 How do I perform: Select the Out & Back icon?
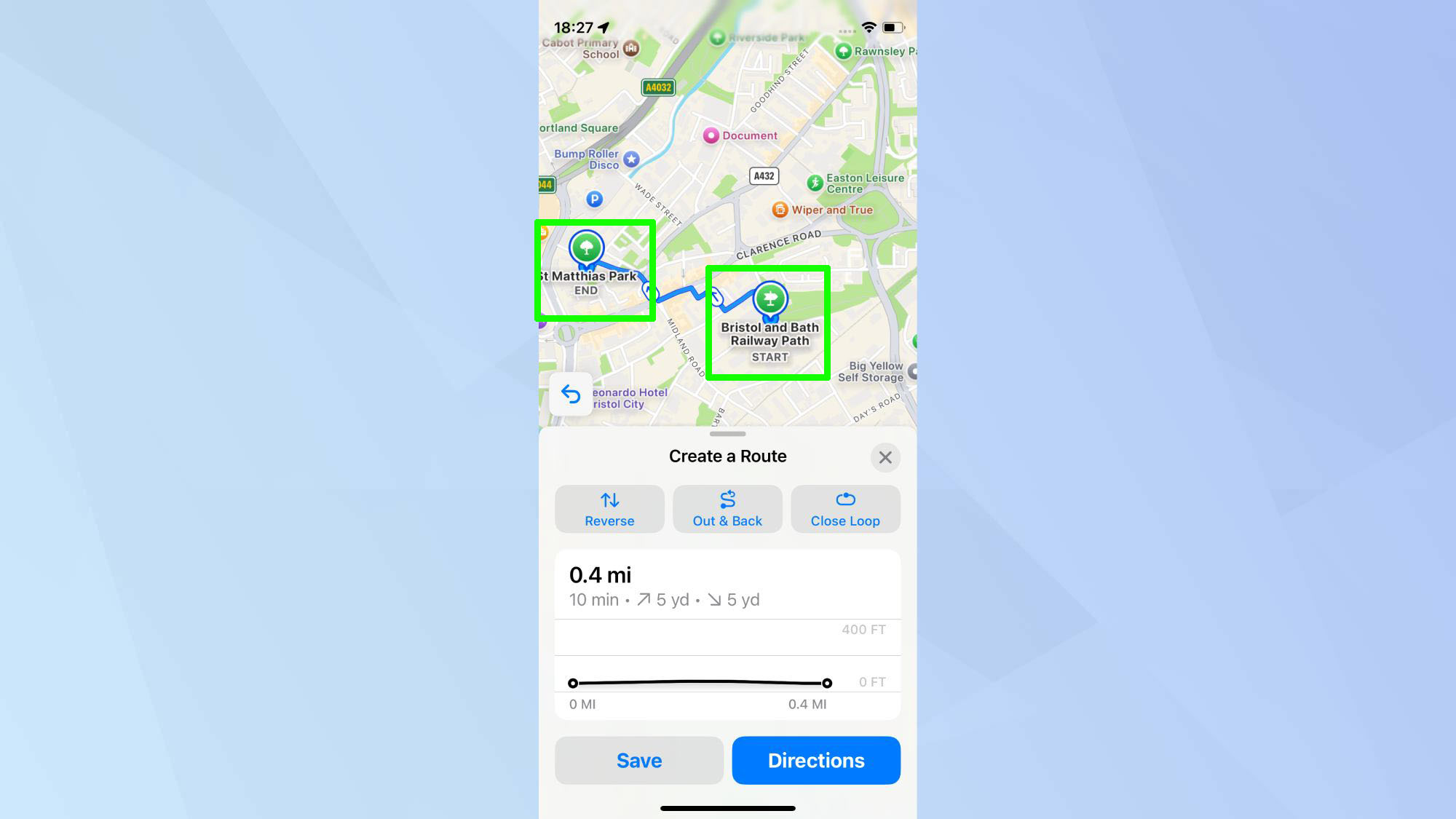(x=728, y=499)
